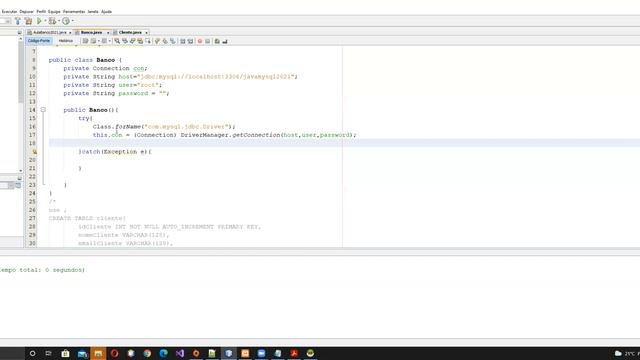Open the Perfil menu
The image size is (640, 360).
tap(41, 11)
